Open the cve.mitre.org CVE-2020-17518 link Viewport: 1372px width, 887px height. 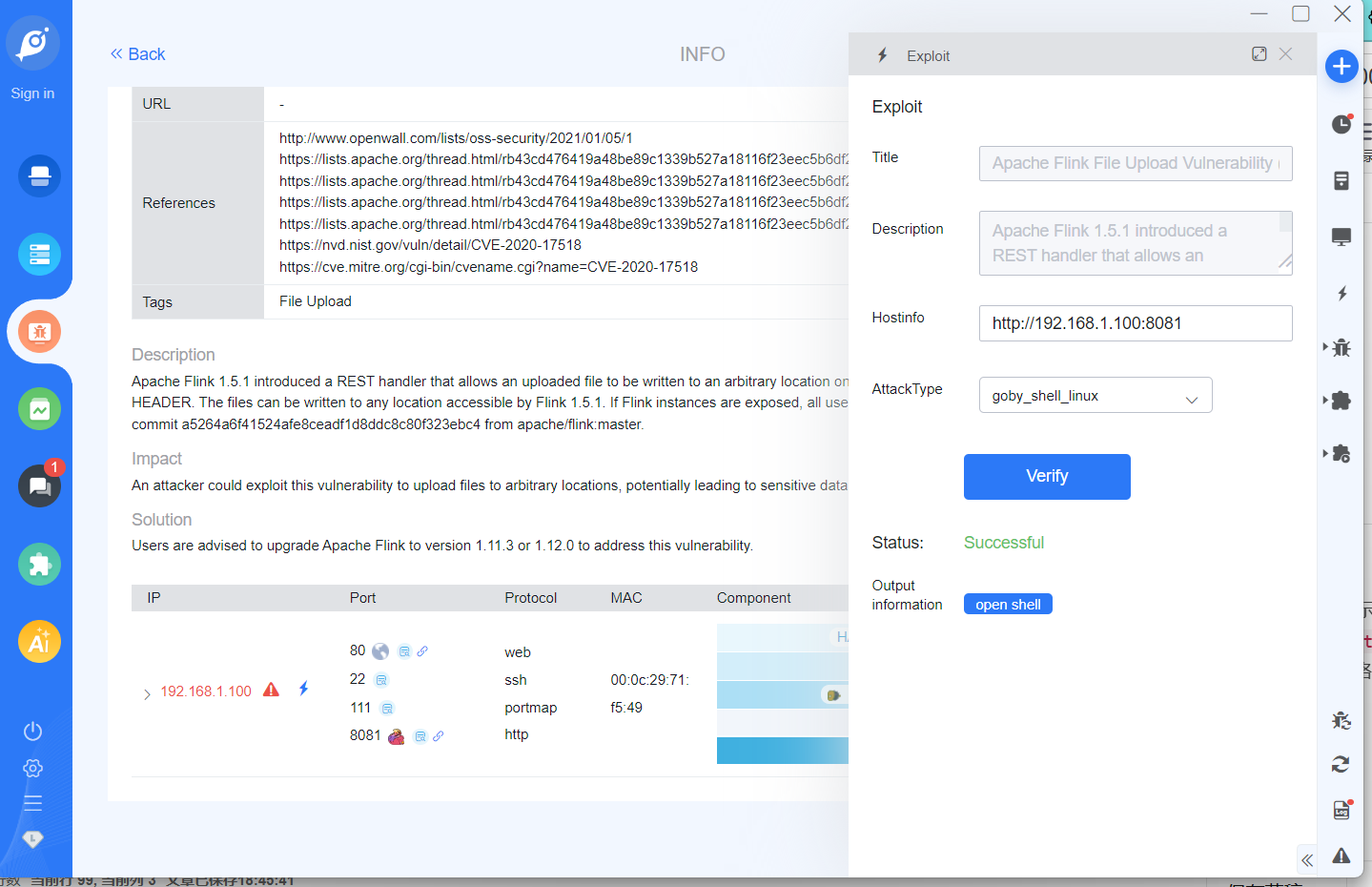[488, 267]
